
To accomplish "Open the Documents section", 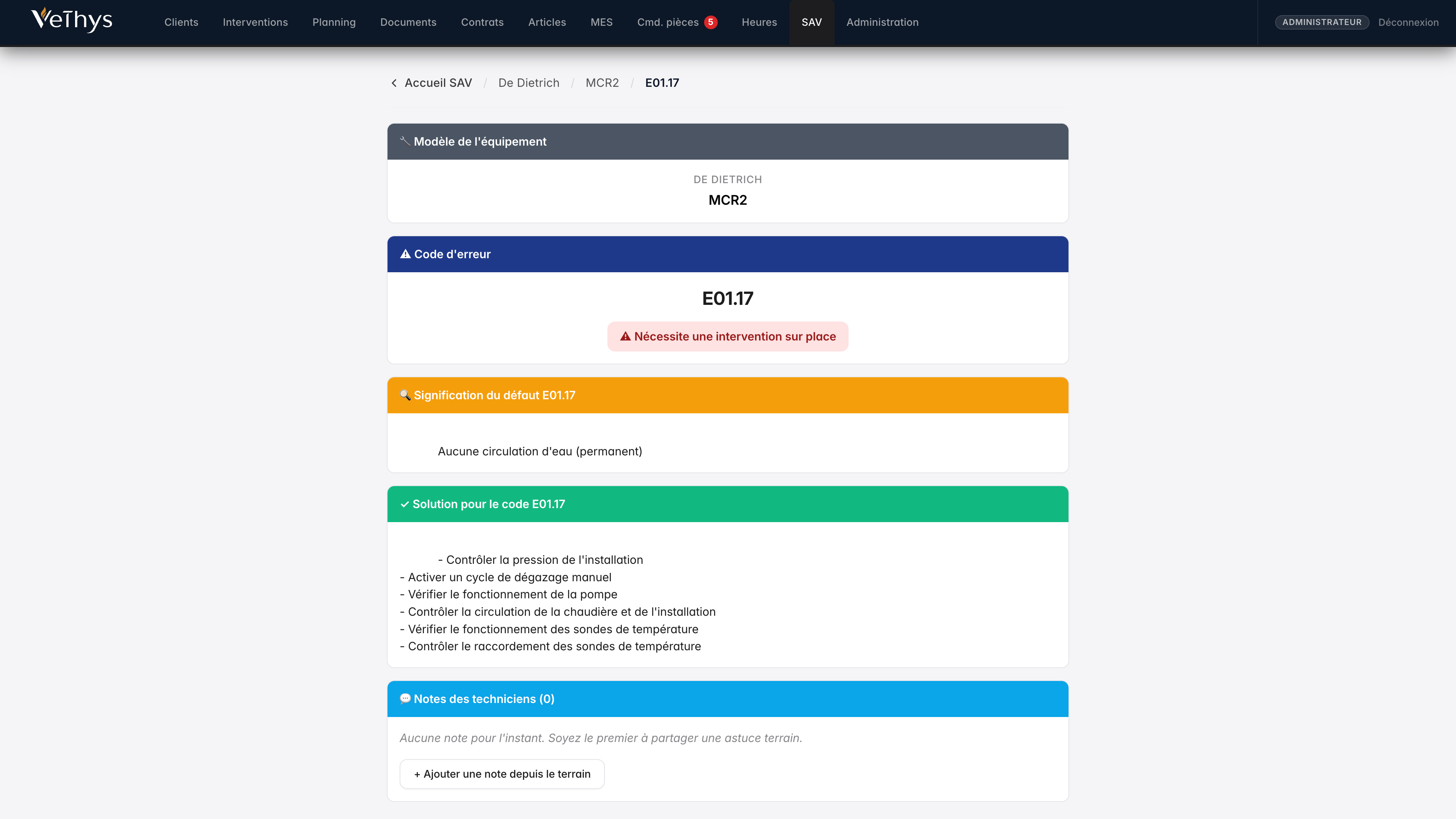I will (x=408, y=22).
